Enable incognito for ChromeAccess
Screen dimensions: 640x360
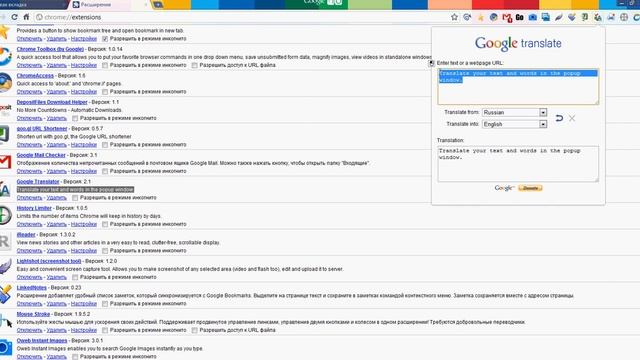[x=105, y=92]
